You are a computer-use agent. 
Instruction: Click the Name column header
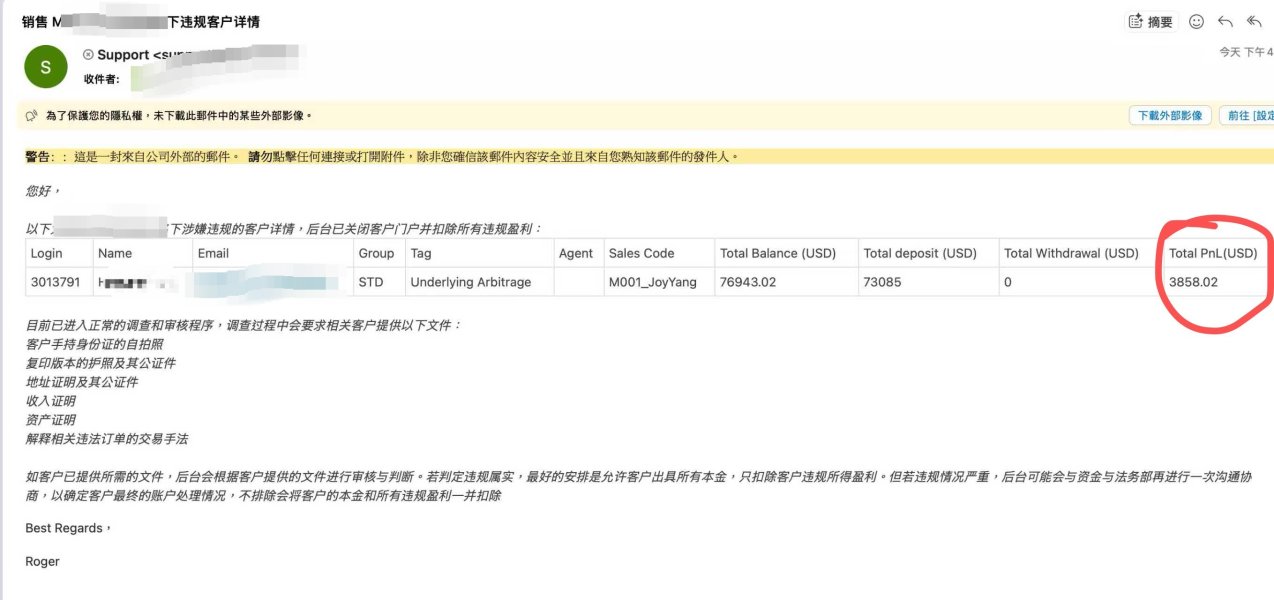[x=115, y=253]
